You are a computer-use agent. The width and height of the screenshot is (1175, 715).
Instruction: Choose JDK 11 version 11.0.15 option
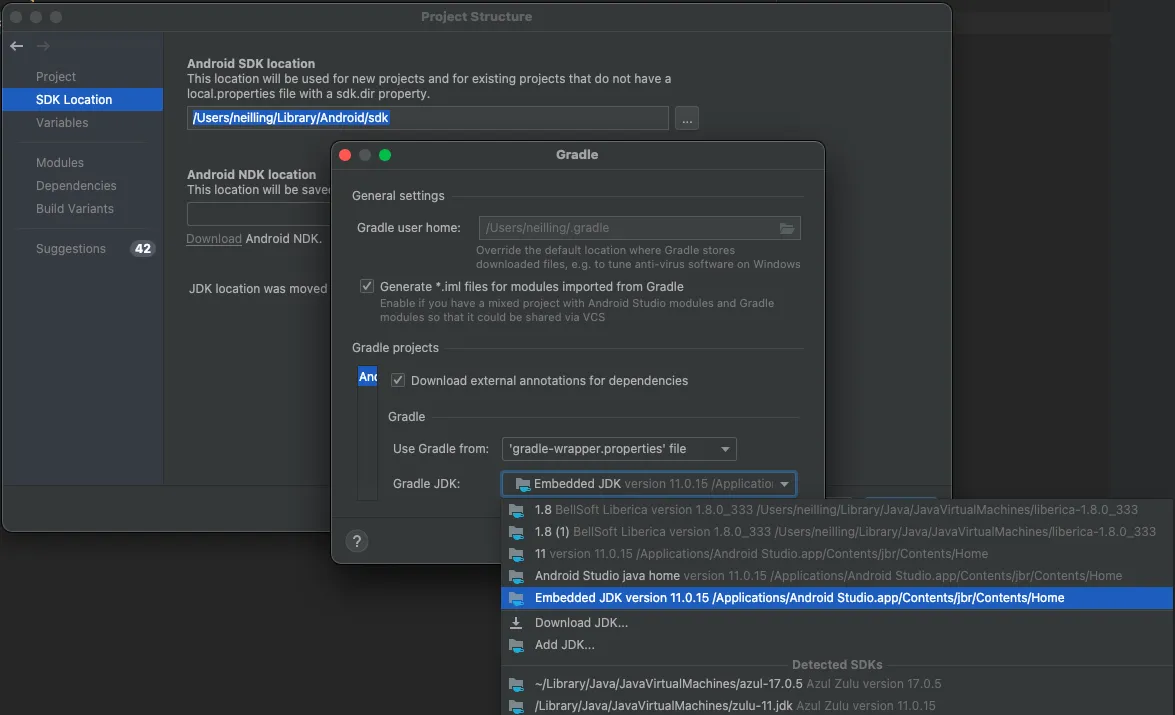click(x=836, y=555)
